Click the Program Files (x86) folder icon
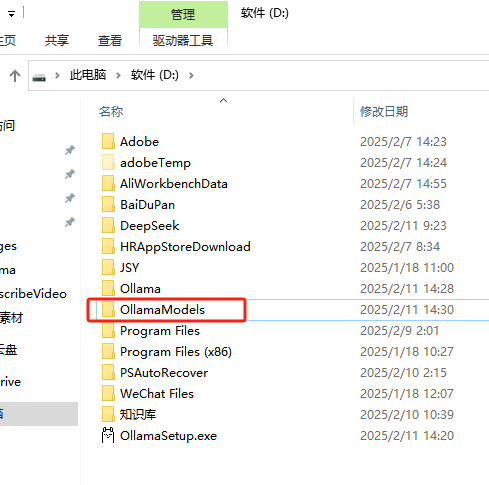This screenshot has height=485, width=489. (108, 351)
